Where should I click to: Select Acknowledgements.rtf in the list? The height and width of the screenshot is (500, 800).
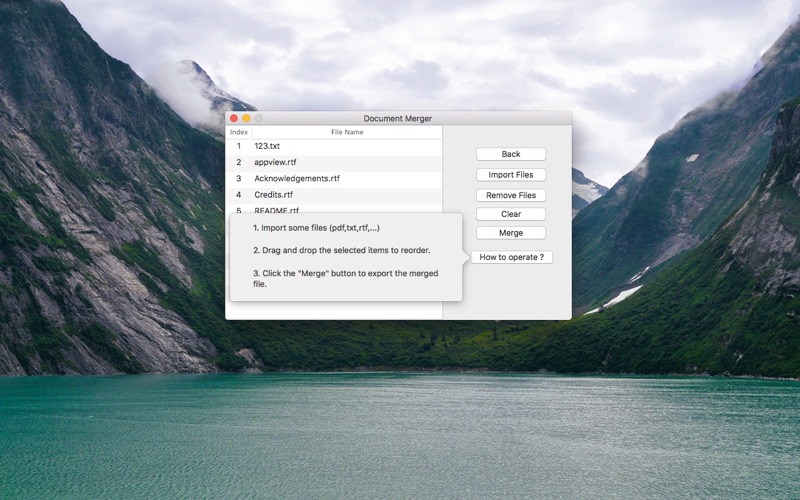pyautogui.click(x=334, y=179)
